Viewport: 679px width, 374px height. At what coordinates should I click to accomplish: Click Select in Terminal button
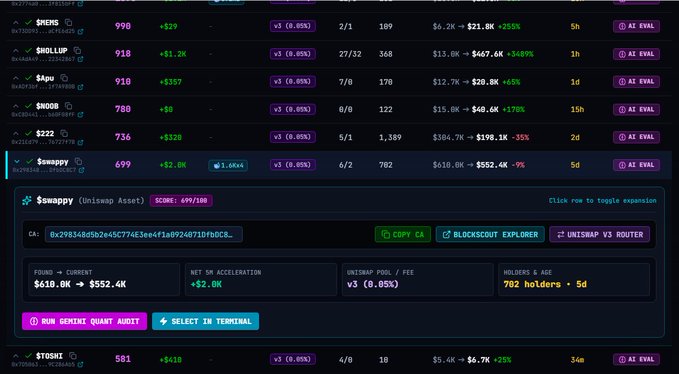coord(206,322)
